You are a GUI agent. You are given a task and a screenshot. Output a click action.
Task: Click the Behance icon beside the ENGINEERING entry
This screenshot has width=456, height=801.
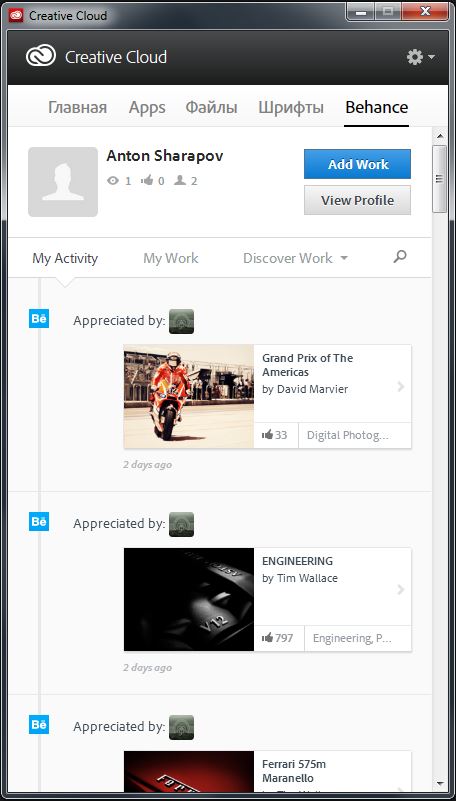pos(39,522)
